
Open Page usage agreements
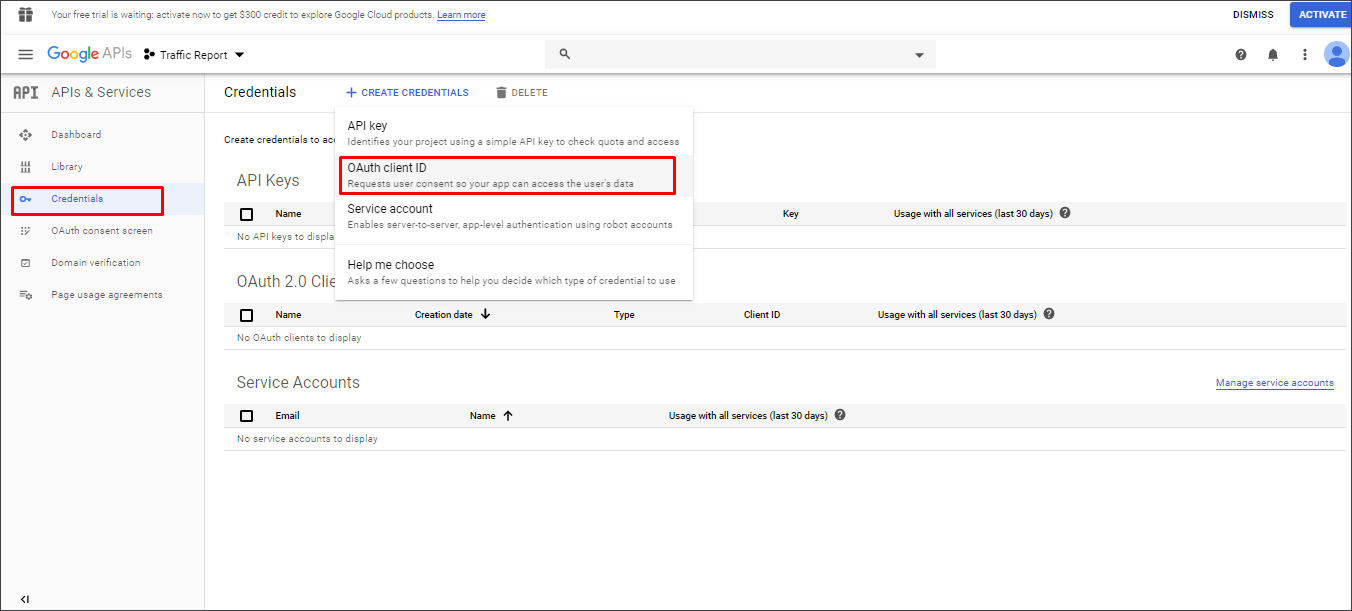coord(107,295)
